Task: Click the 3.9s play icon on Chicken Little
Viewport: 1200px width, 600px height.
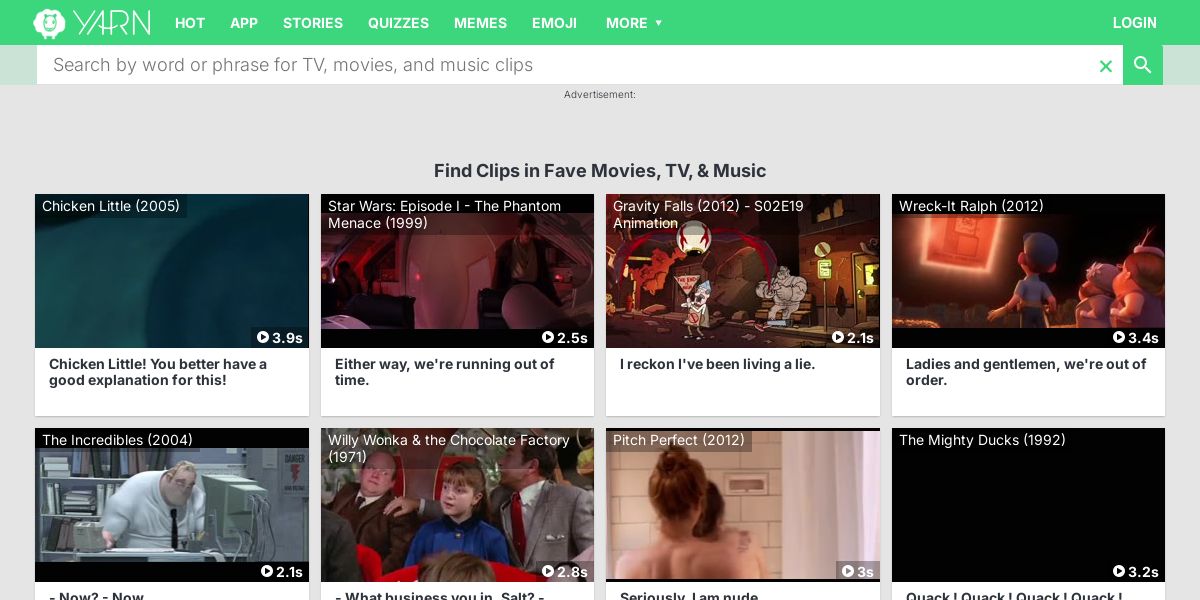Action: coord(263,338)
